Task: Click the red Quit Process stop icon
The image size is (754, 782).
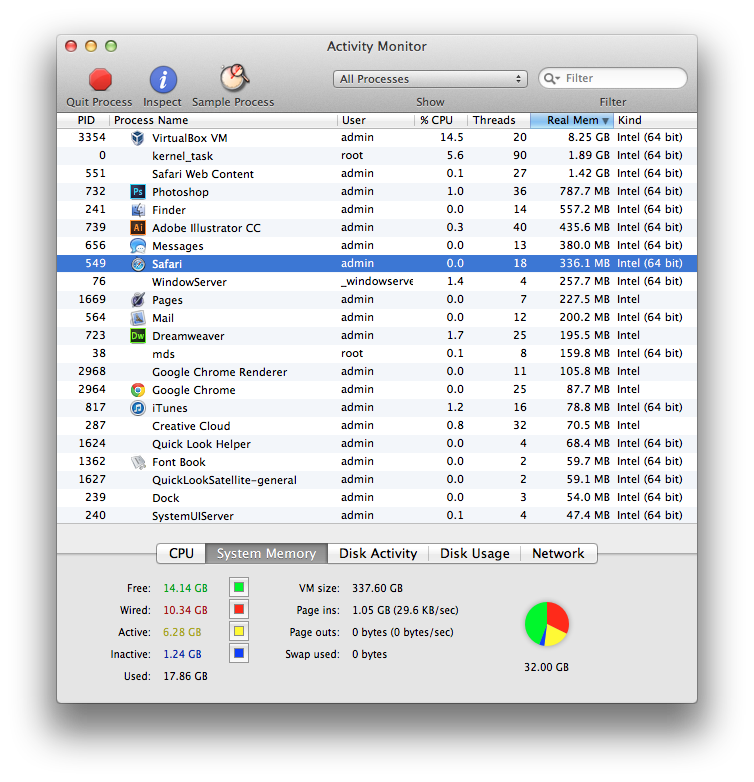Action: pyautogui.click(x=100, y=80)
